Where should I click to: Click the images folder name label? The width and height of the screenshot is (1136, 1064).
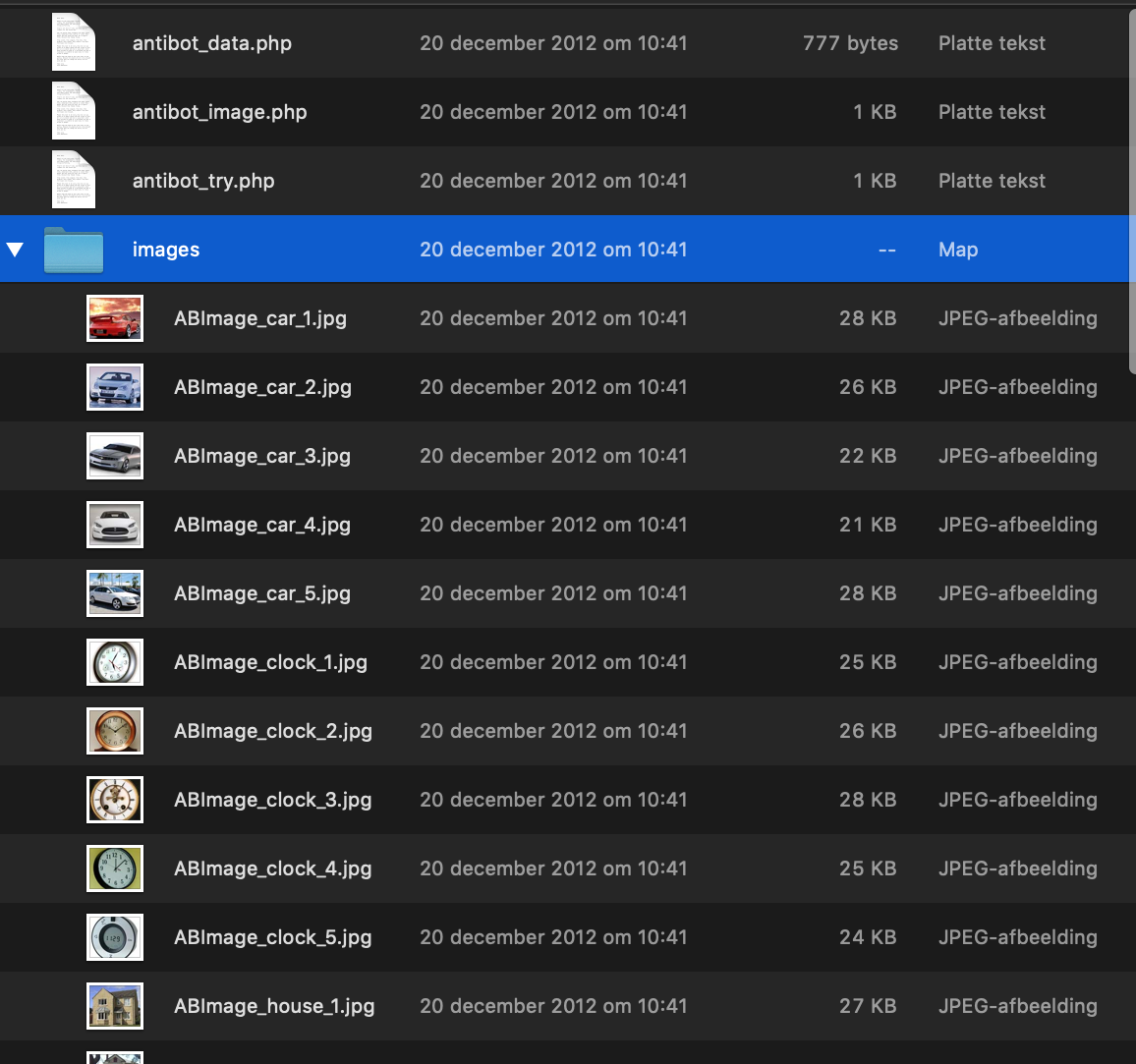click(x=166, y=250)
